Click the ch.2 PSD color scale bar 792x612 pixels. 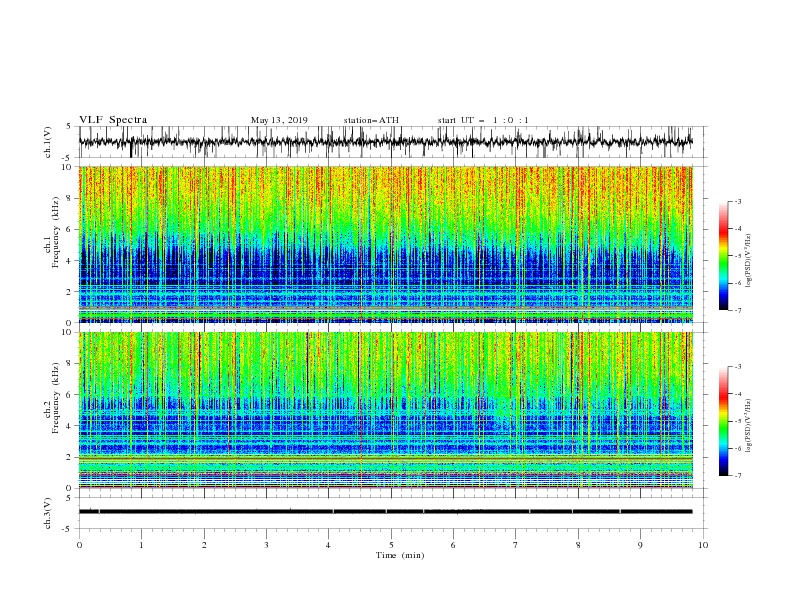[723, 421]
